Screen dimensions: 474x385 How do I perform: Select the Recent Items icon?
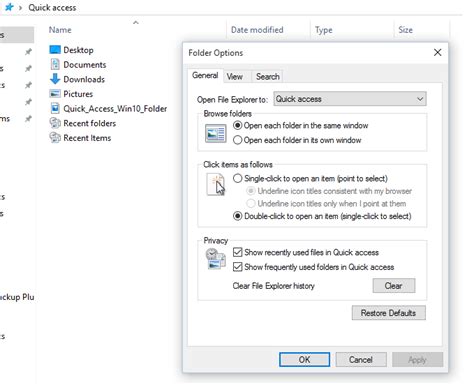pos(55,138)
